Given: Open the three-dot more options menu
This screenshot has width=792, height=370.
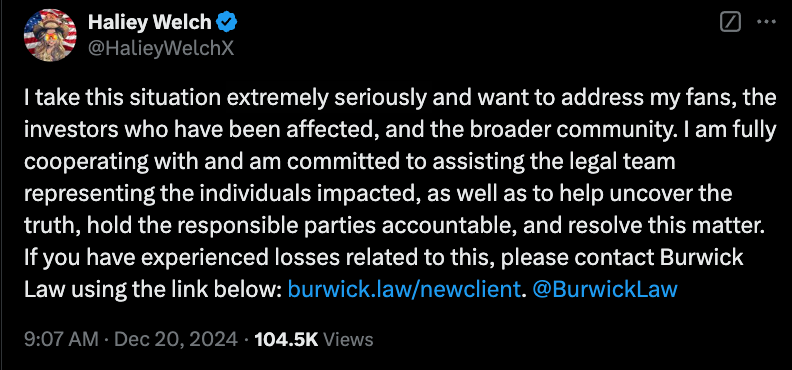Looking at the screenshot, I should tap(766, 22).
